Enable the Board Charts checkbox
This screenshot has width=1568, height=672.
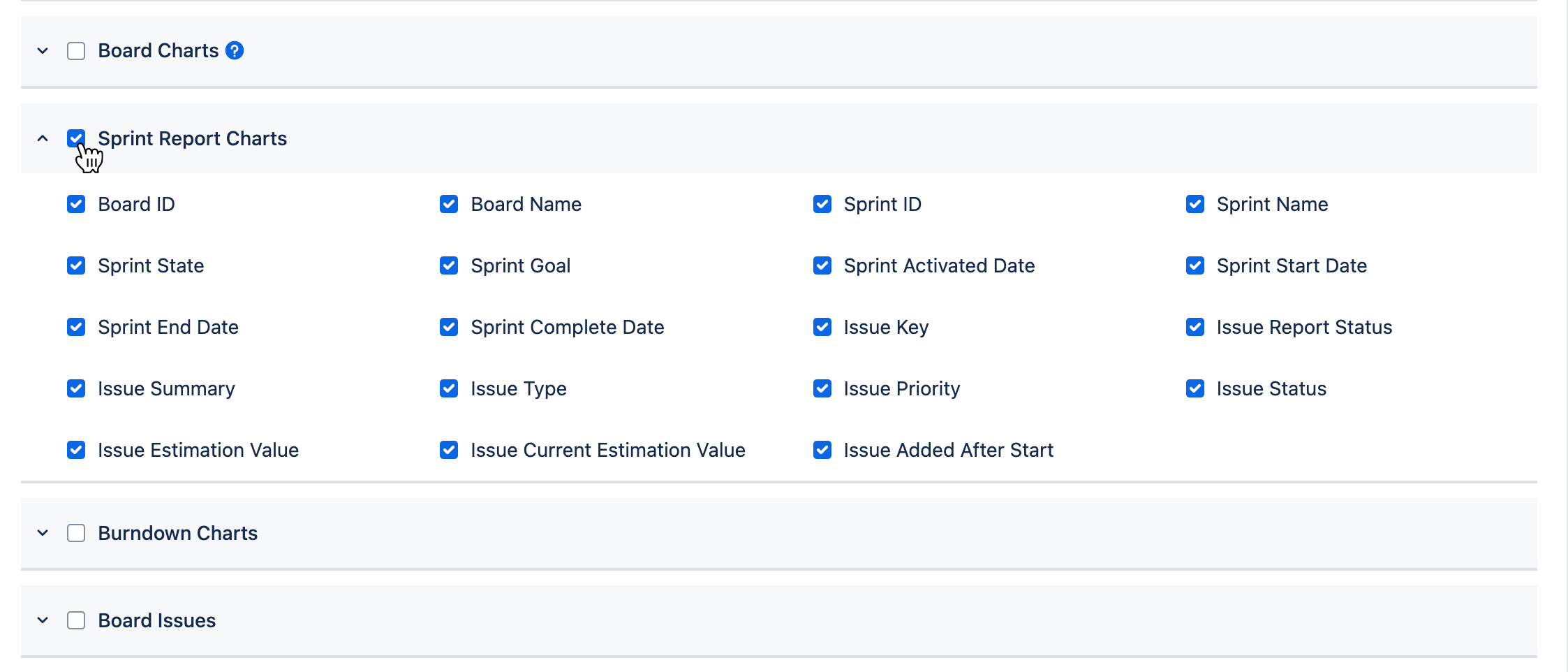tap(76, 50)
